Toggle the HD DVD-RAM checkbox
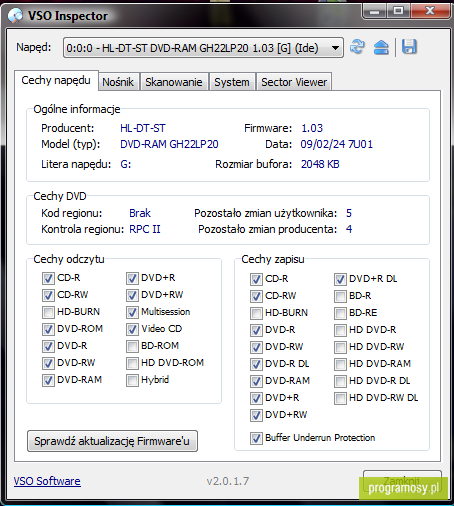The image size is (454, 506). coord(340,364)
